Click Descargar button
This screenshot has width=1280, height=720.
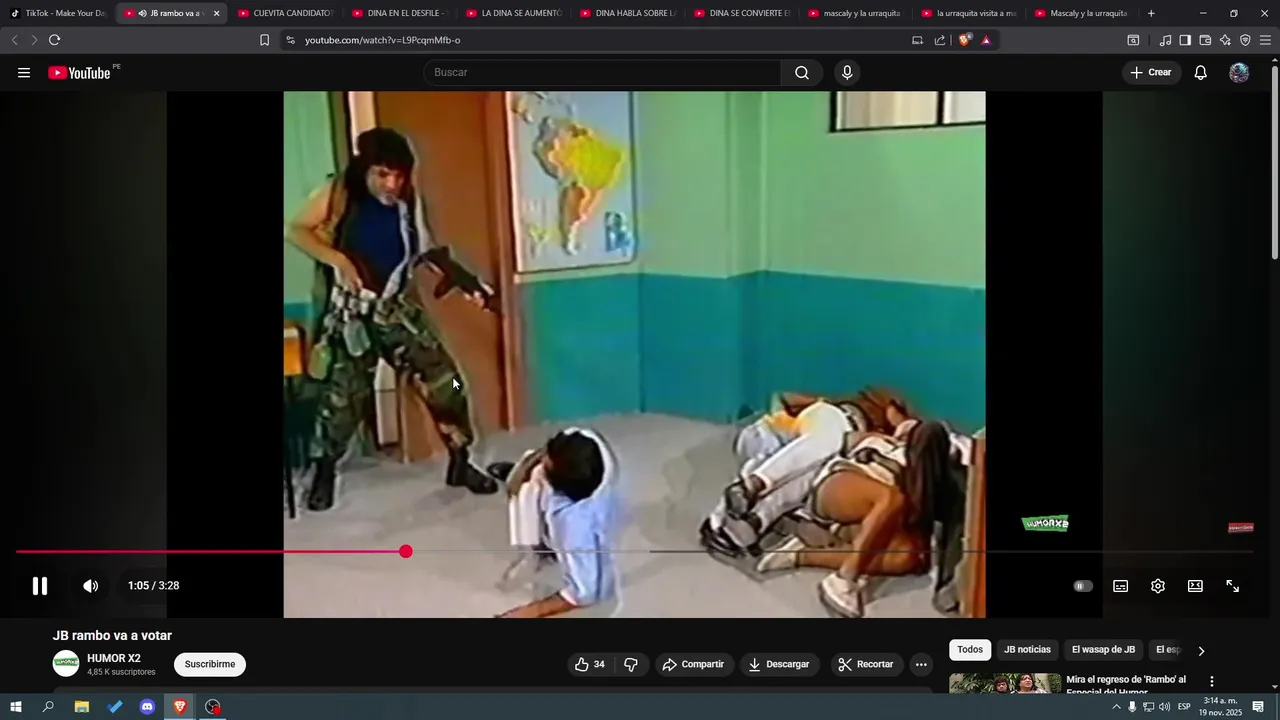point(779,664)
